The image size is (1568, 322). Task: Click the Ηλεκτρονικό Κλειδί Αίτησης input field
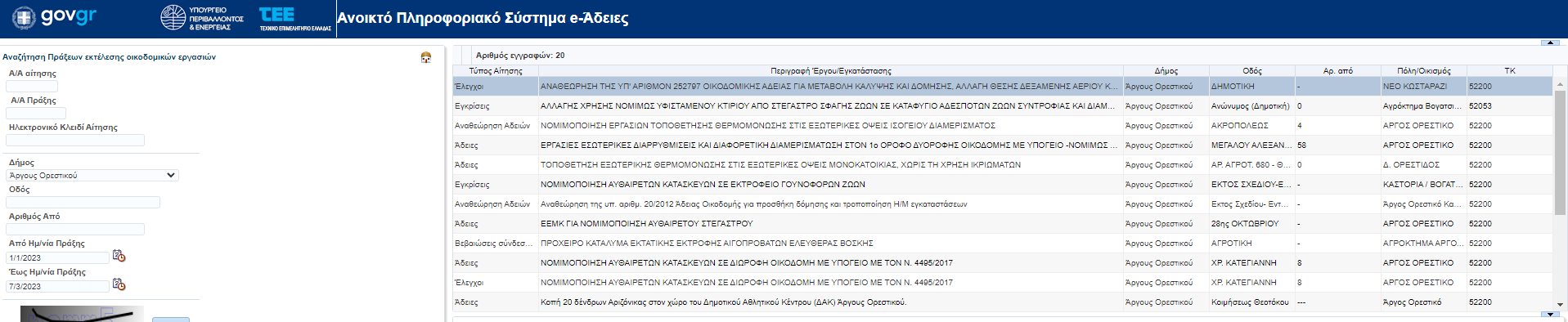click(x=75, y=141)
